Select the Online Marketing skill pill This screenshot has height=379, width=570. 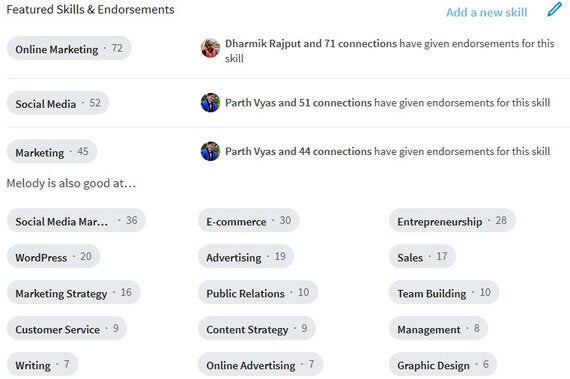(x=69, y=48)
